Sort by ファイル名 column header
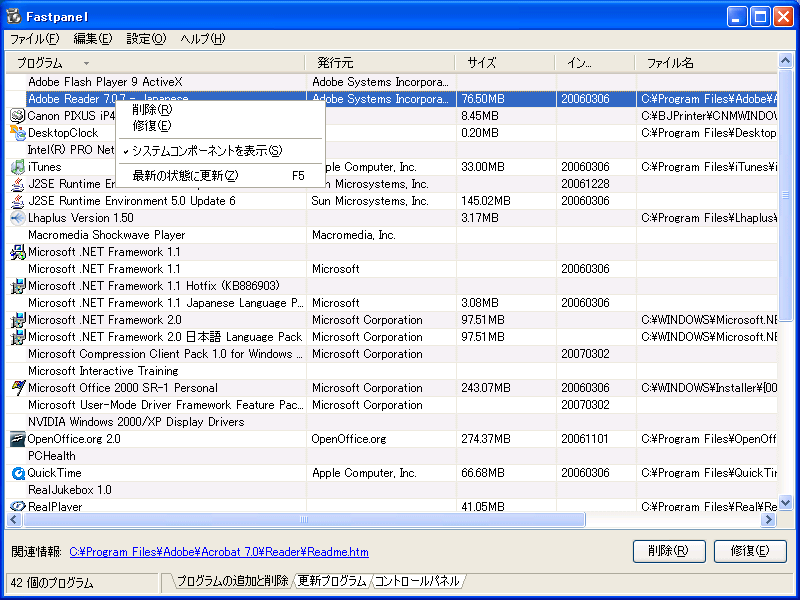This screenshot has width=800, height=600. point(706,63)
